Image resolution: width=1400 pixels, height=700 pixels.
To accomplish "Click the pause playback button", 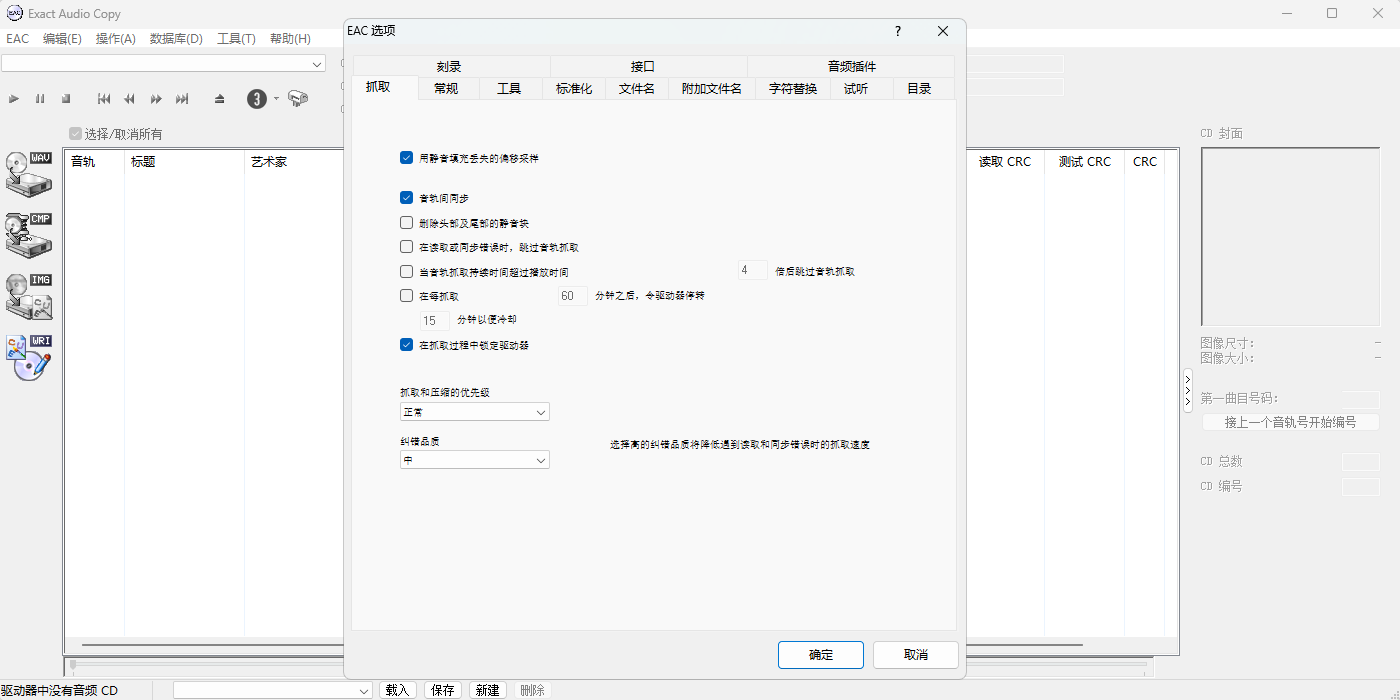I will [x=40, y=99].
